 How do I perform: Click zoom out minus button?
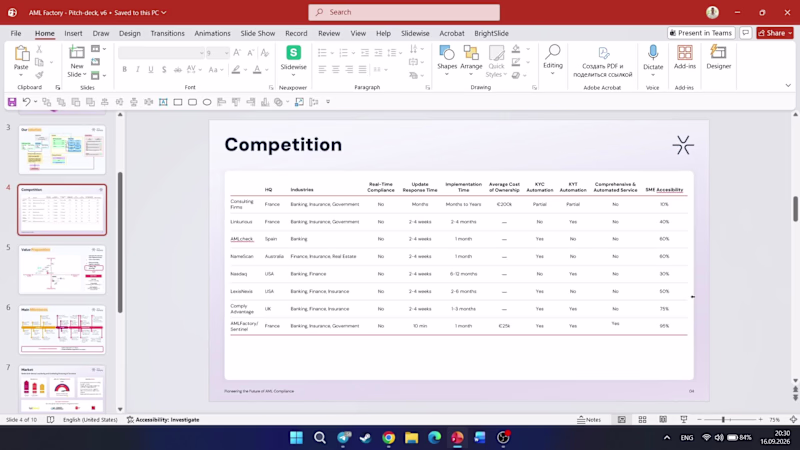click(x=699, y=419)
